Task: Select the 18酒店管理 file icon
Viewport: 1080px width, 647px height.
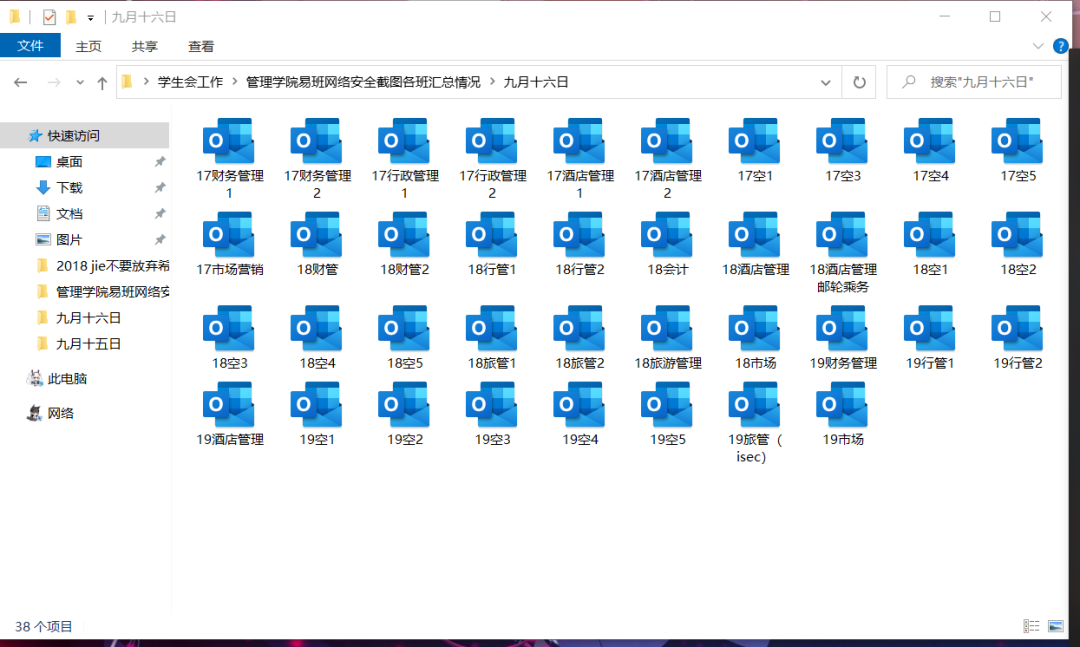Action: pyautogui.click(x=755, y=235)
